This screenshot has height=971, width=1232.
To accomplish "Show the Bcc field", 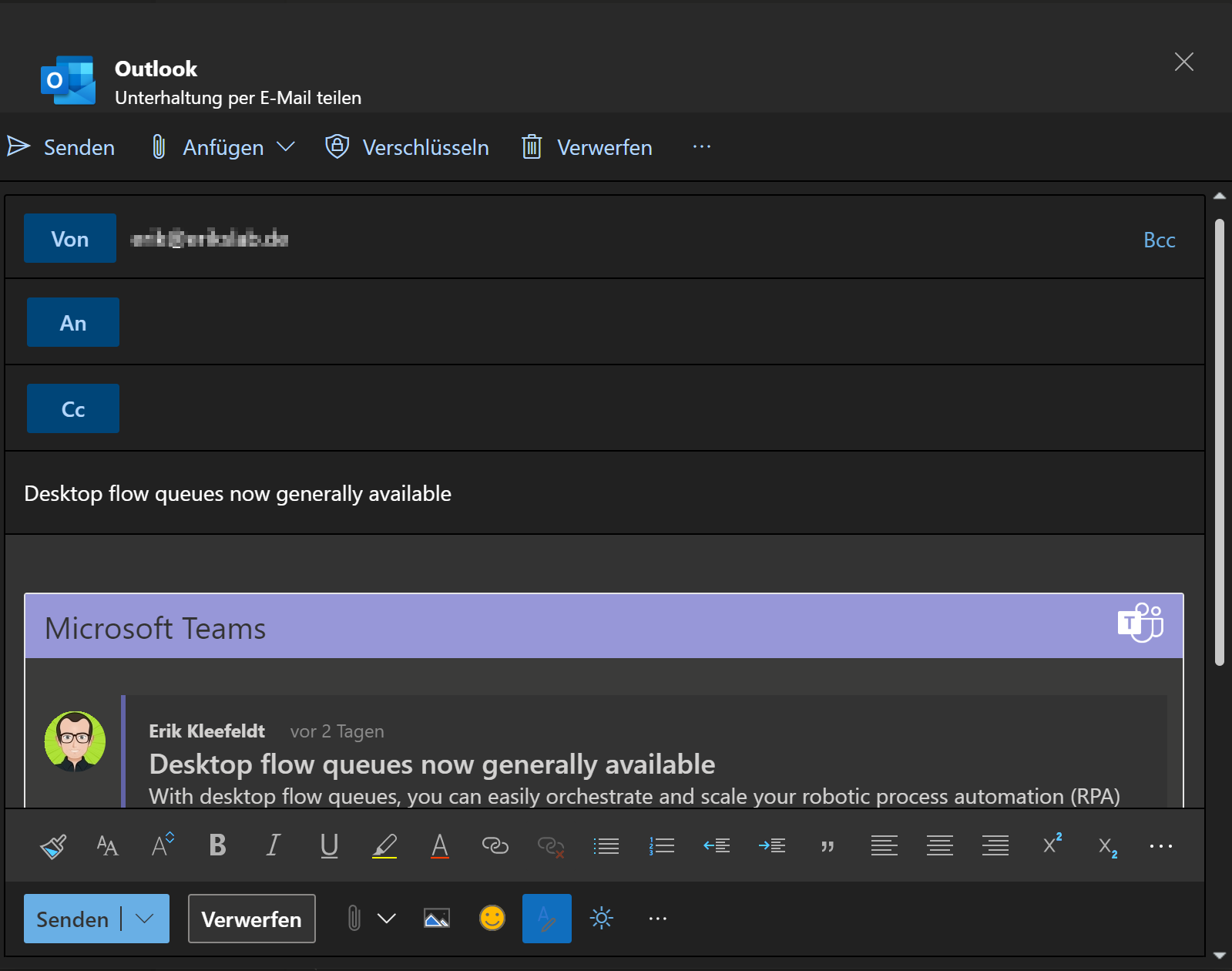I will click(x=1159, y=240).
